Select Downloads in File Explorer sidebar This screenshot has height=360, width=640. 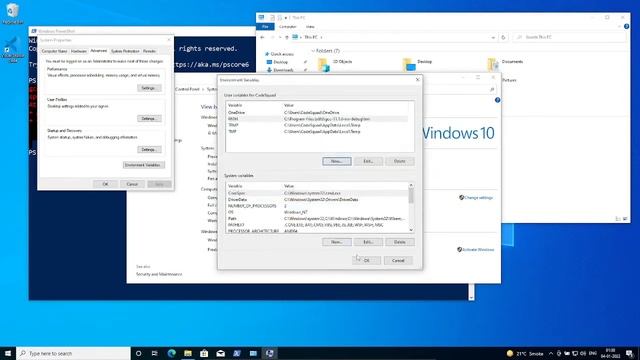280,70
